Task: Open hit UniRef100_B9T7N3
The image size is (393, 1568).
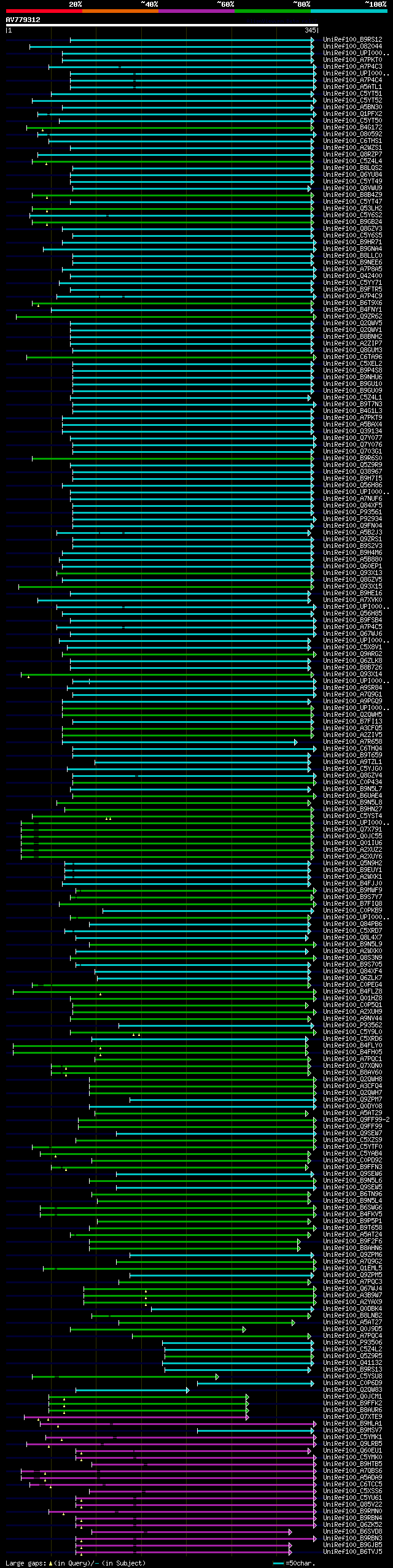Action: (x=352, y=404)
